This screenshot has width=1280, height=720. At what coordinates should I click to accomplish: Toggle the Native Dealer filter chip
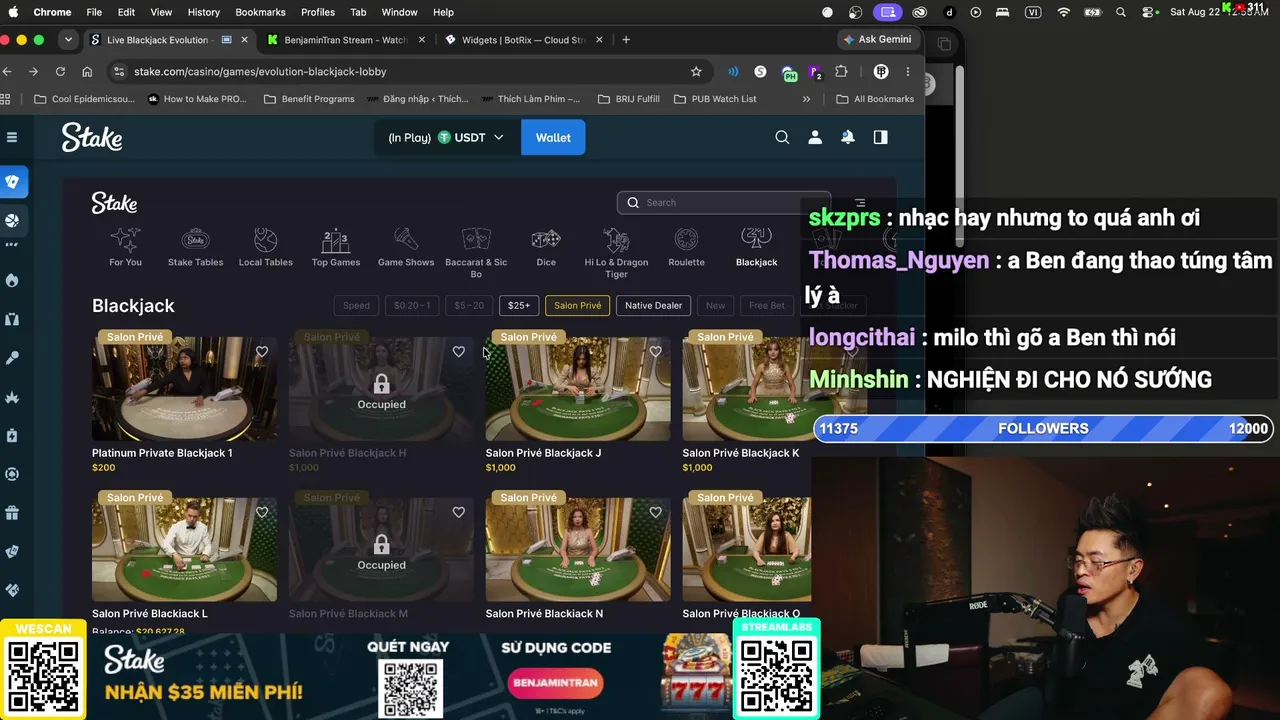click(x=654, y=306)
